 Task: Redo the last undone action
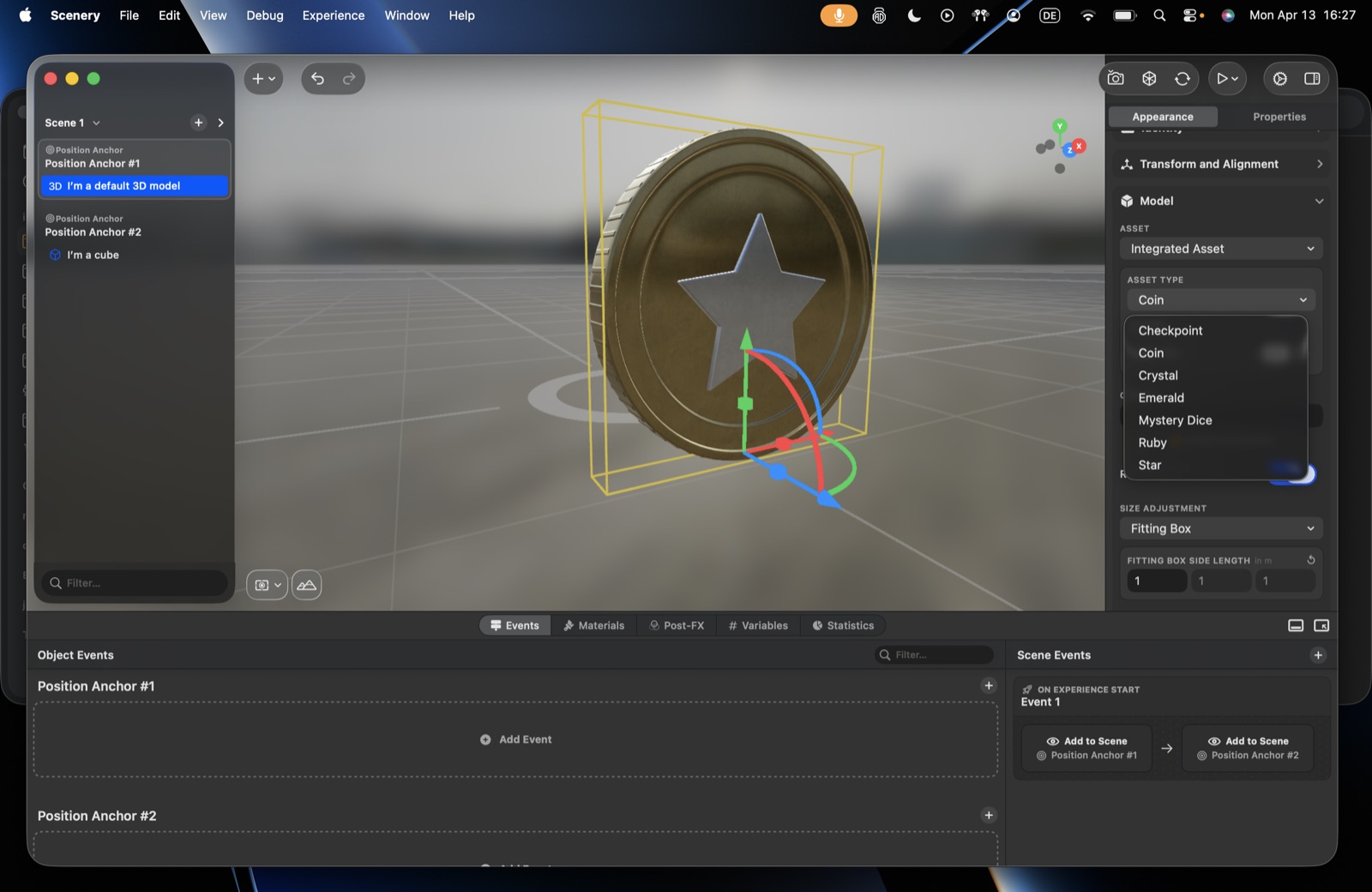349,79
